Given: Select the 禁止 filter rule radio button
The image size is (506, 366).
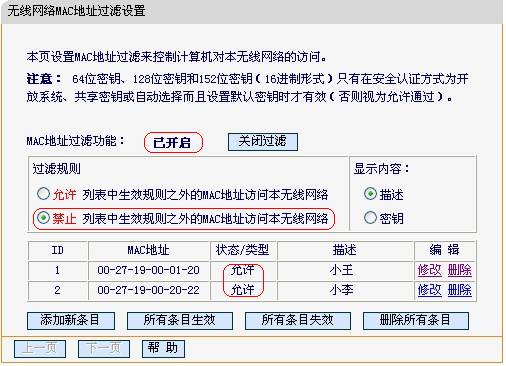Looking at the screenshot, I should point(43,218).
